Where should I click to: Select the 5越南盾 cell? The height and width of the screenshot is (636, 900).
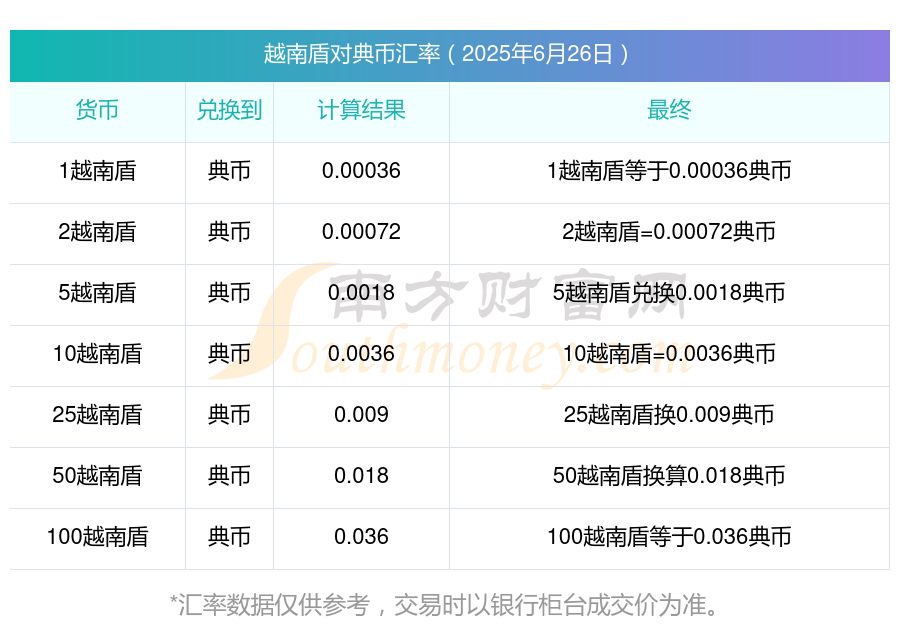click(x=97, y=293)
